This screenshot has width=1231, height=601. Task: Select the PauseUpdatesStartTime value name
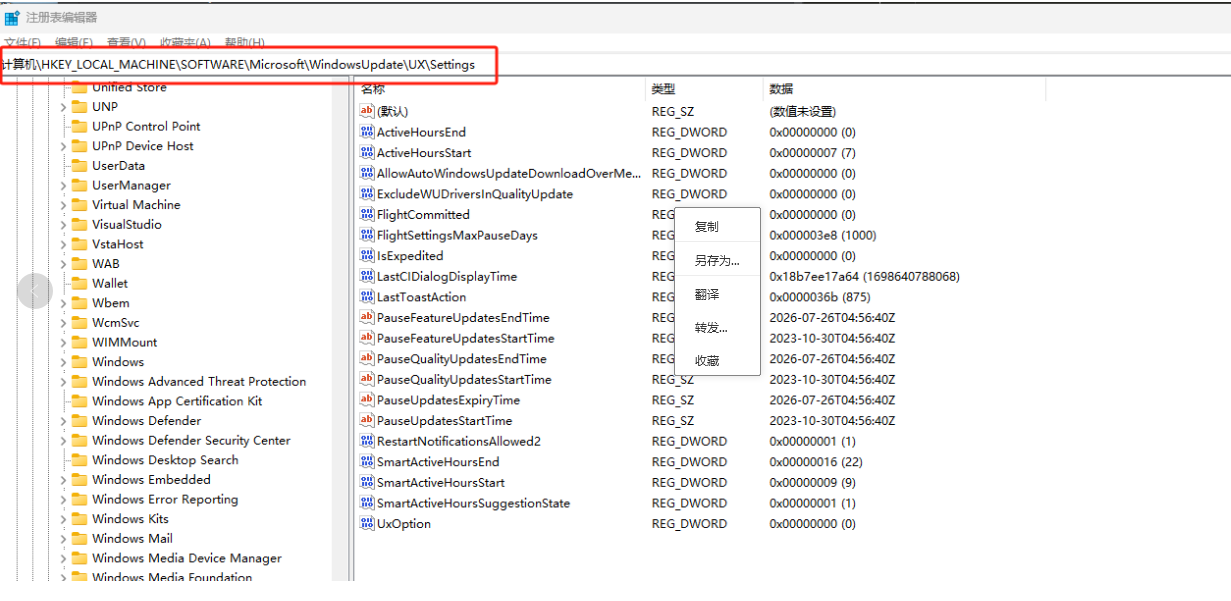(x=444, y=421)
